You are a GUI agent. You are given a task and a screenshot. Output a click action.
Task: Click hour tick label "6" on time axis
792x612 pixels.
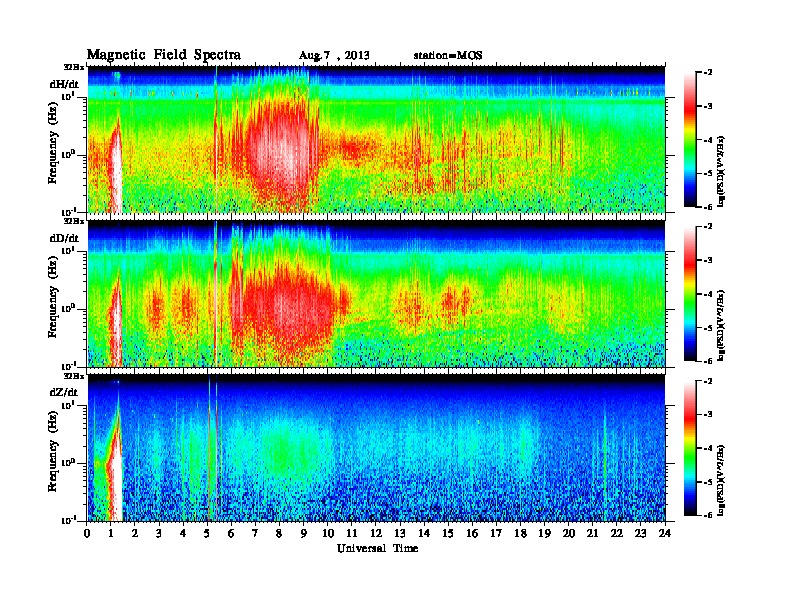pyautogui.click(x=231, y=533)
